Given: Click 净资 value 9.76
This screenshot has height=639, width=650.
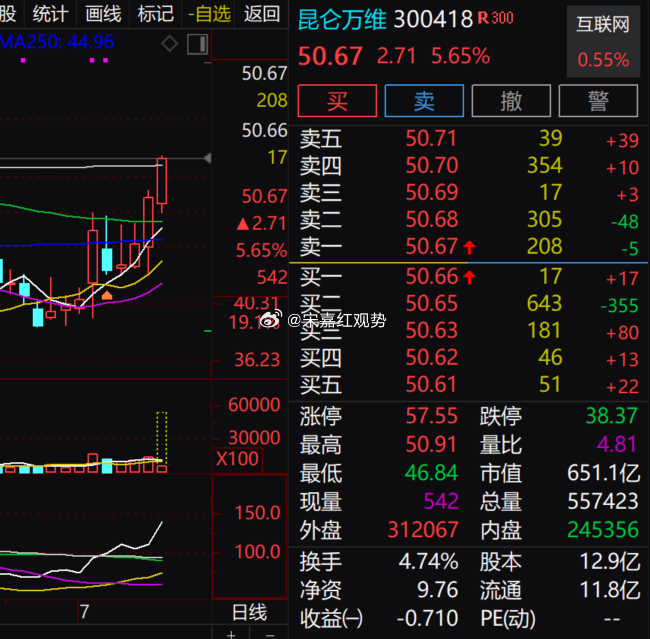Looking at the screenshot, I should 437,590.
